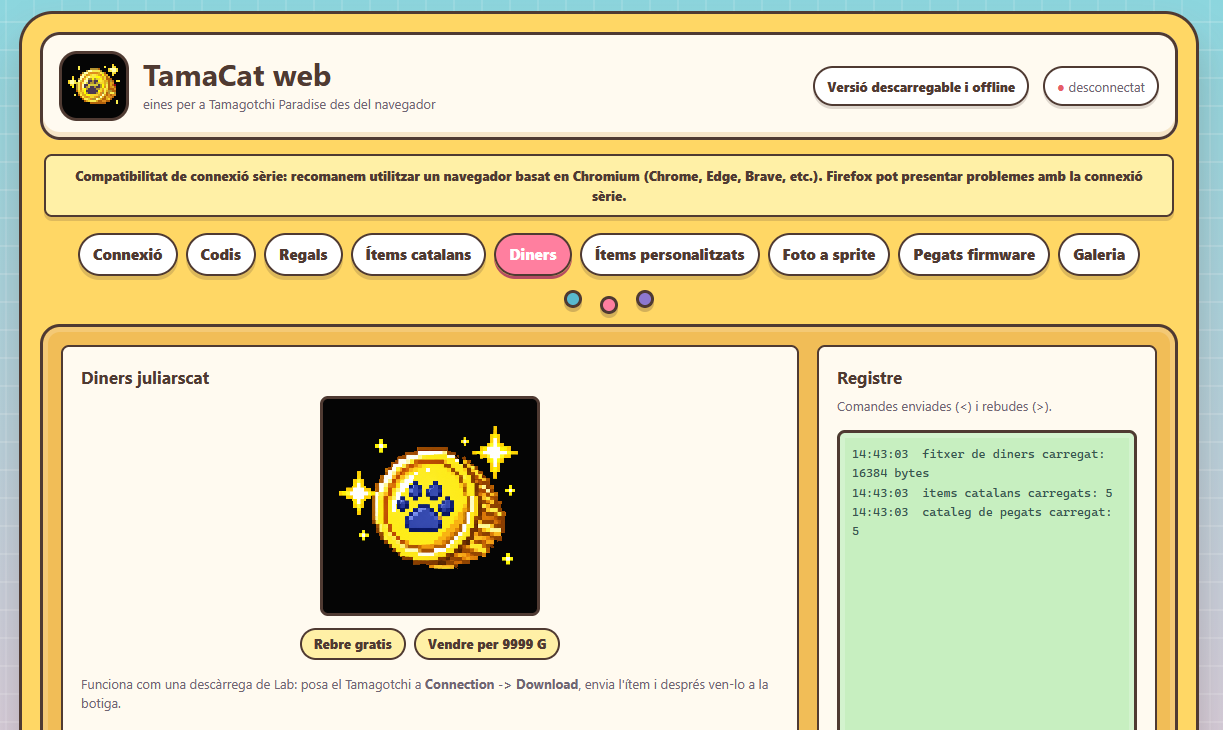Viewport: 1223px width, 730px height.
Task: Open the Regals tab
Action: [x=303, y=254]
